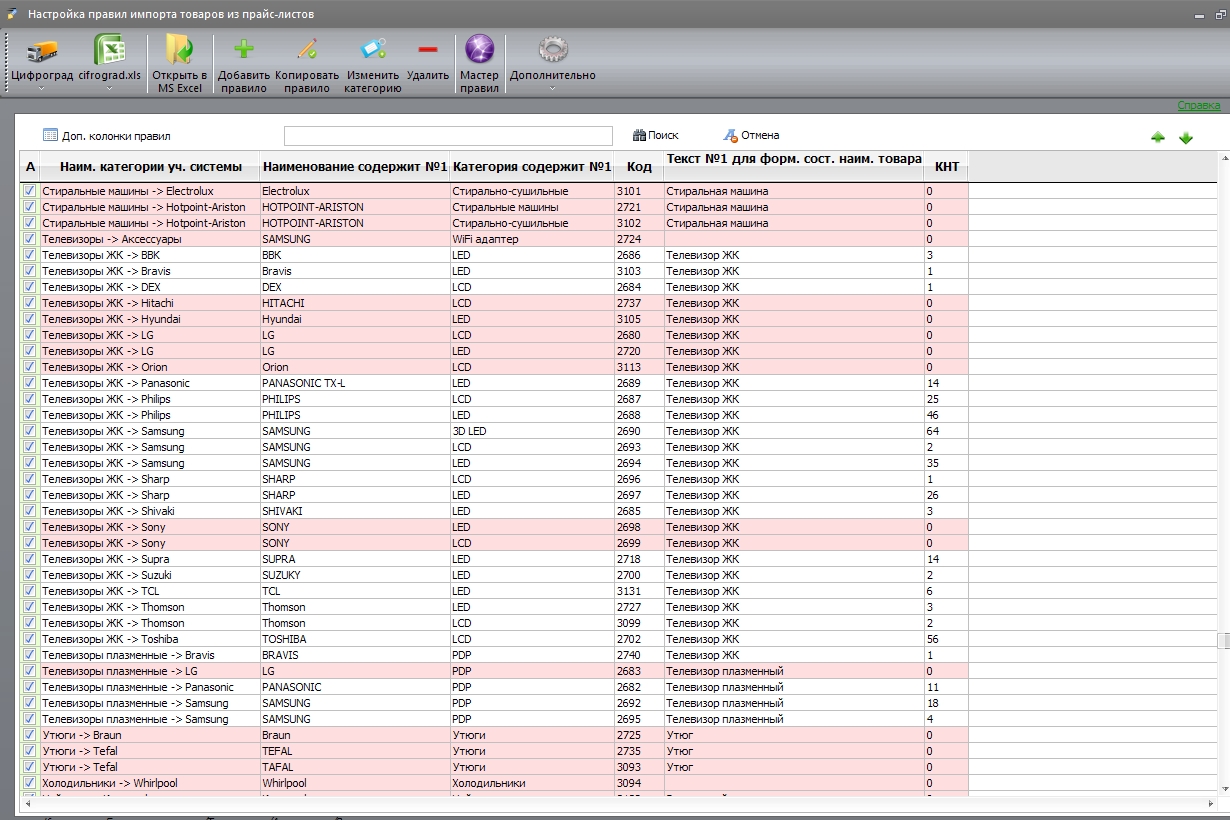
Task: Open Дополнительно gear icon
Action: [553, 49]
